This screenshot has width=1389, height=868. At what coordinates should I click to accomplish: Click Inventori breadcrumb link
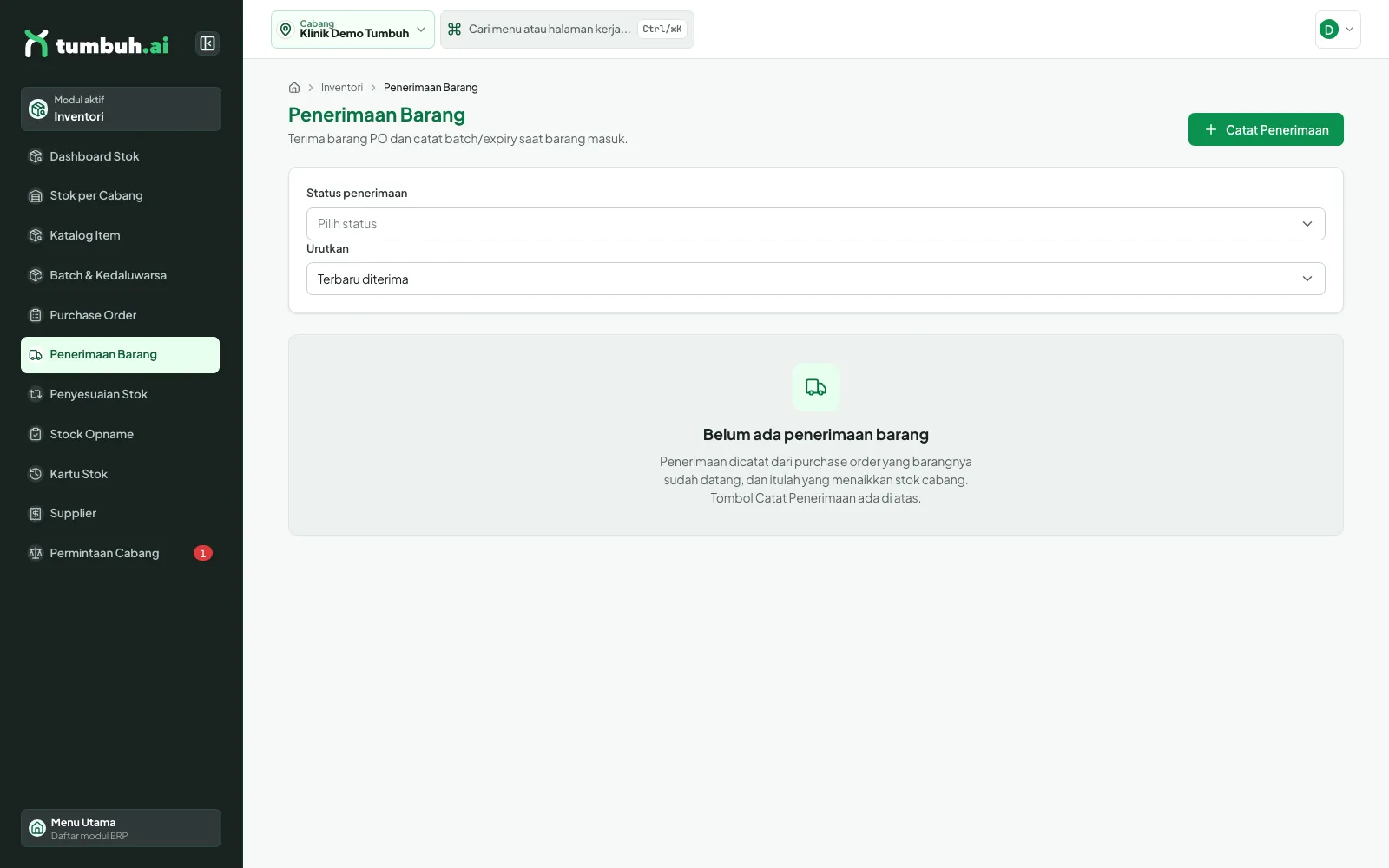342,88
